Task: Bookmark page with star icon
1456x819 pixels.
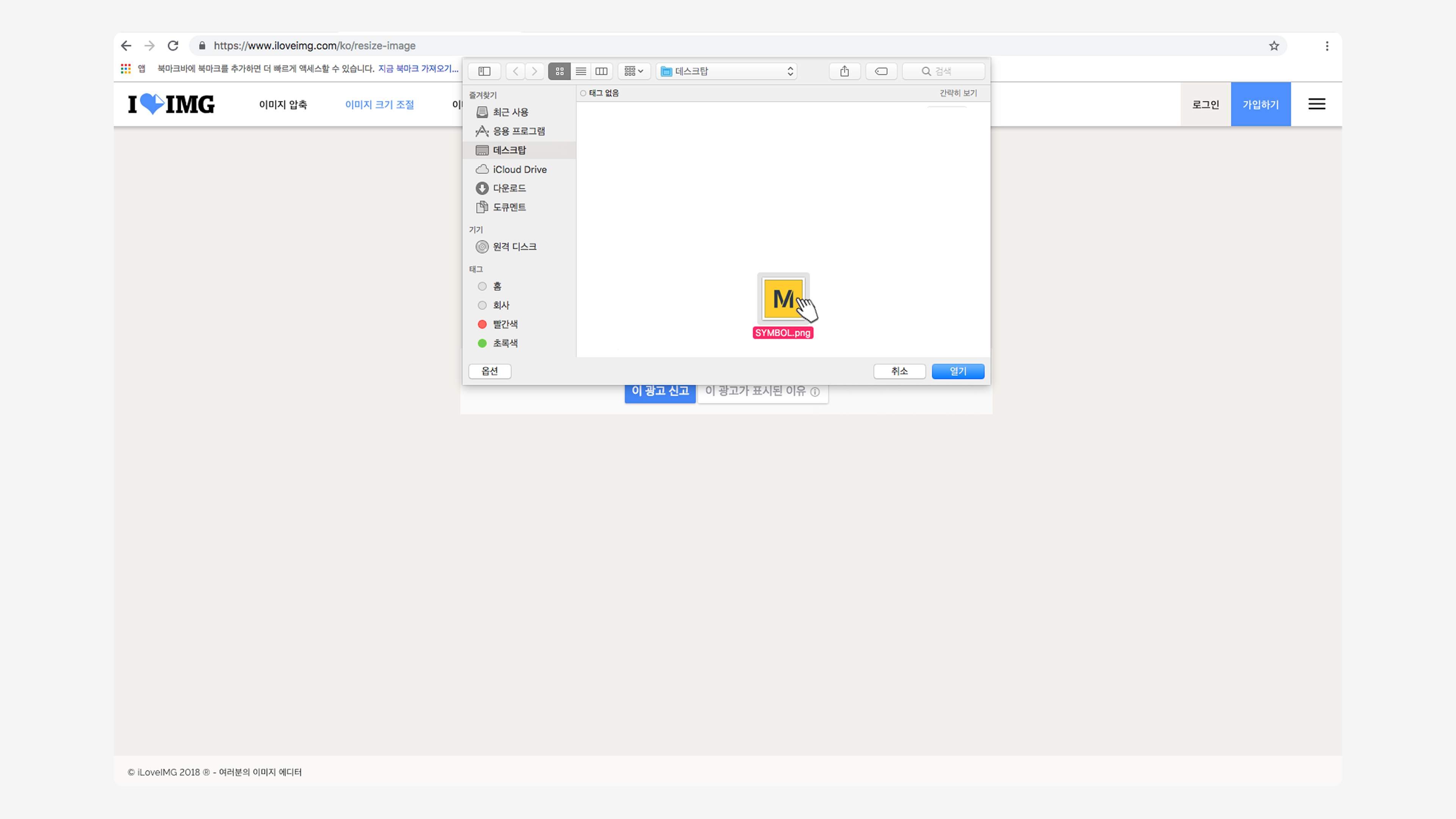Action: click(x=1274, y=46)
